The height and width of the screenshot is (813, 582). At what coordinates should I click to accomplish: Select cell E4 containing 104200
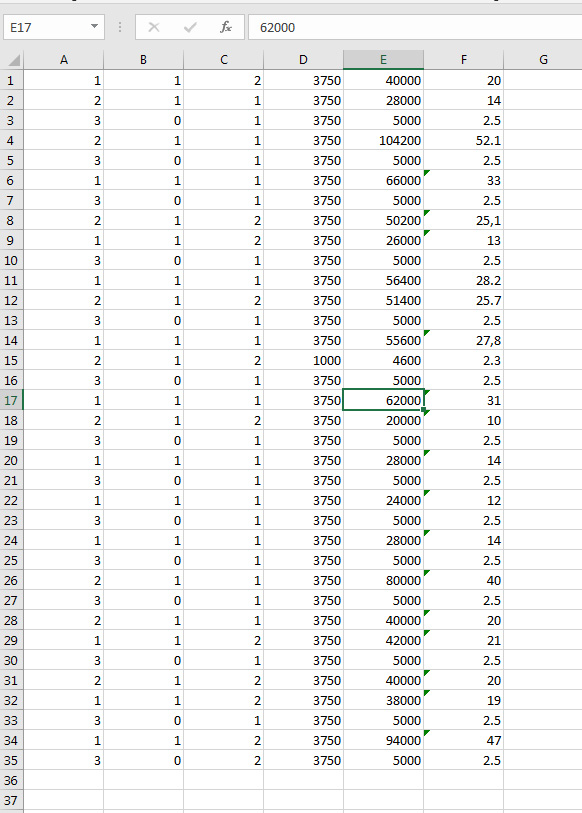[x=383, y=141]
